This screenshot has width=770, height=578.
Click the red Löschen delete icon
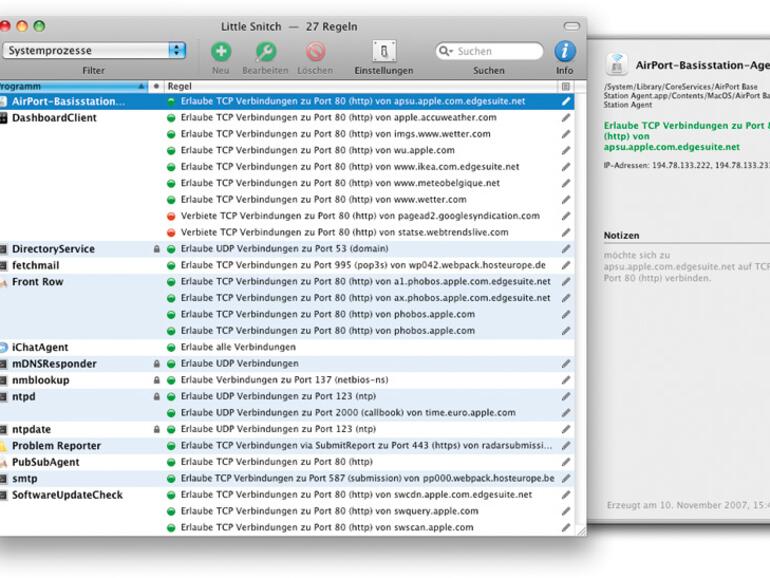point(315,51)
